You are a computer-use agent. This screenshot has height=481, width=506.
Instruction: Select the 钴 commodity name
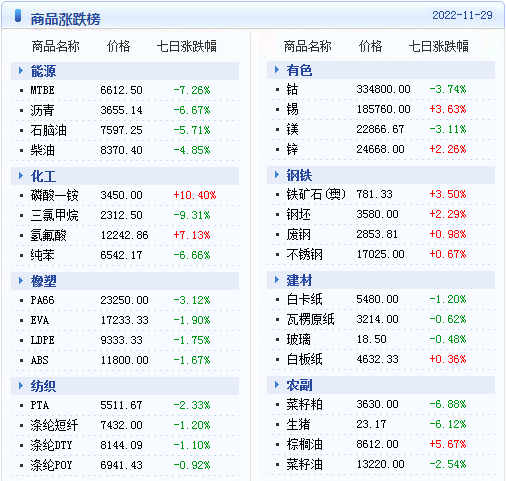tap(292, 89)
